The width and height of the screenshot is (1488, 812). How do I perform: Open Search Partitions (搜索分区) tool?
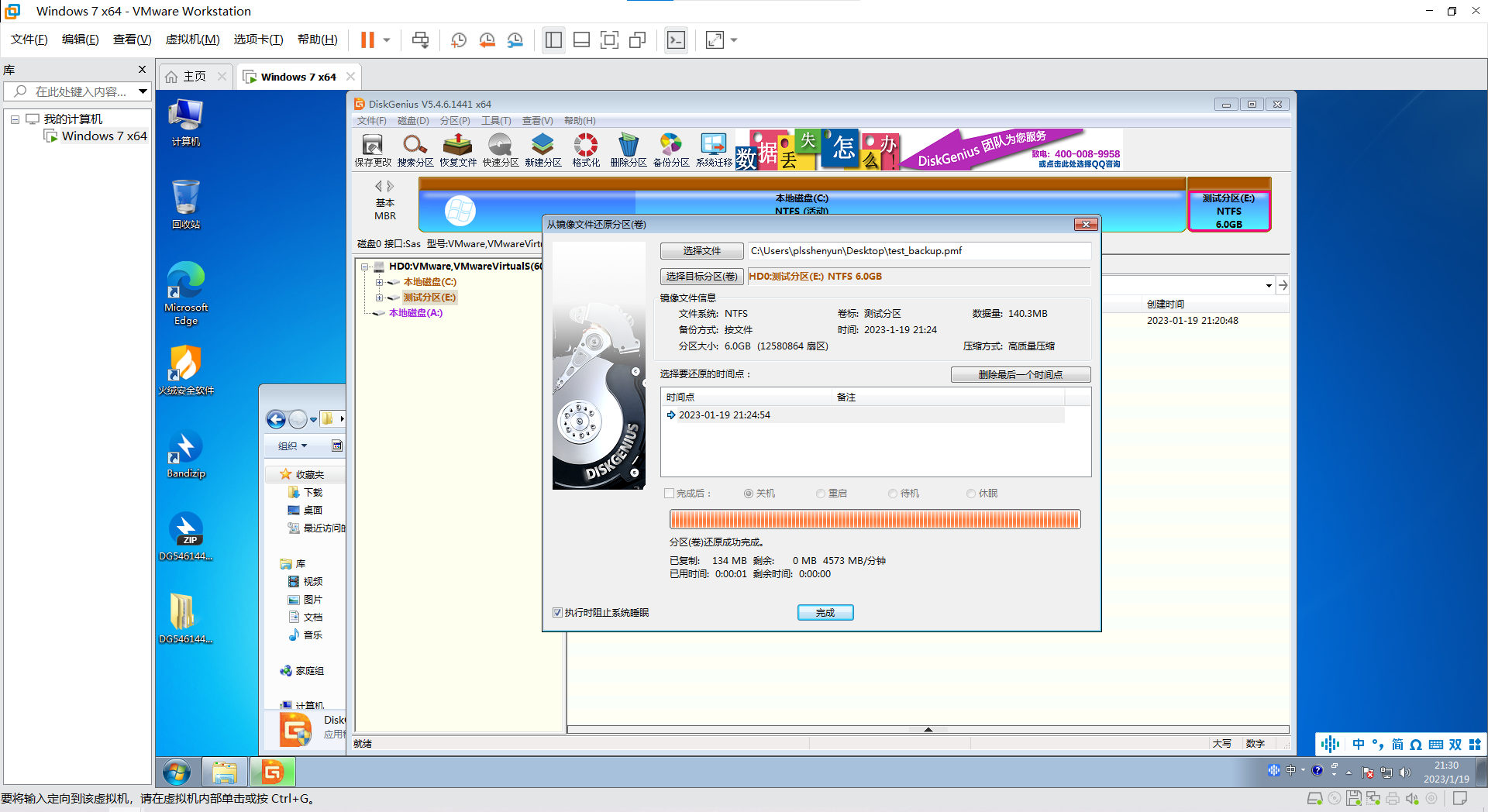(415, 150)
